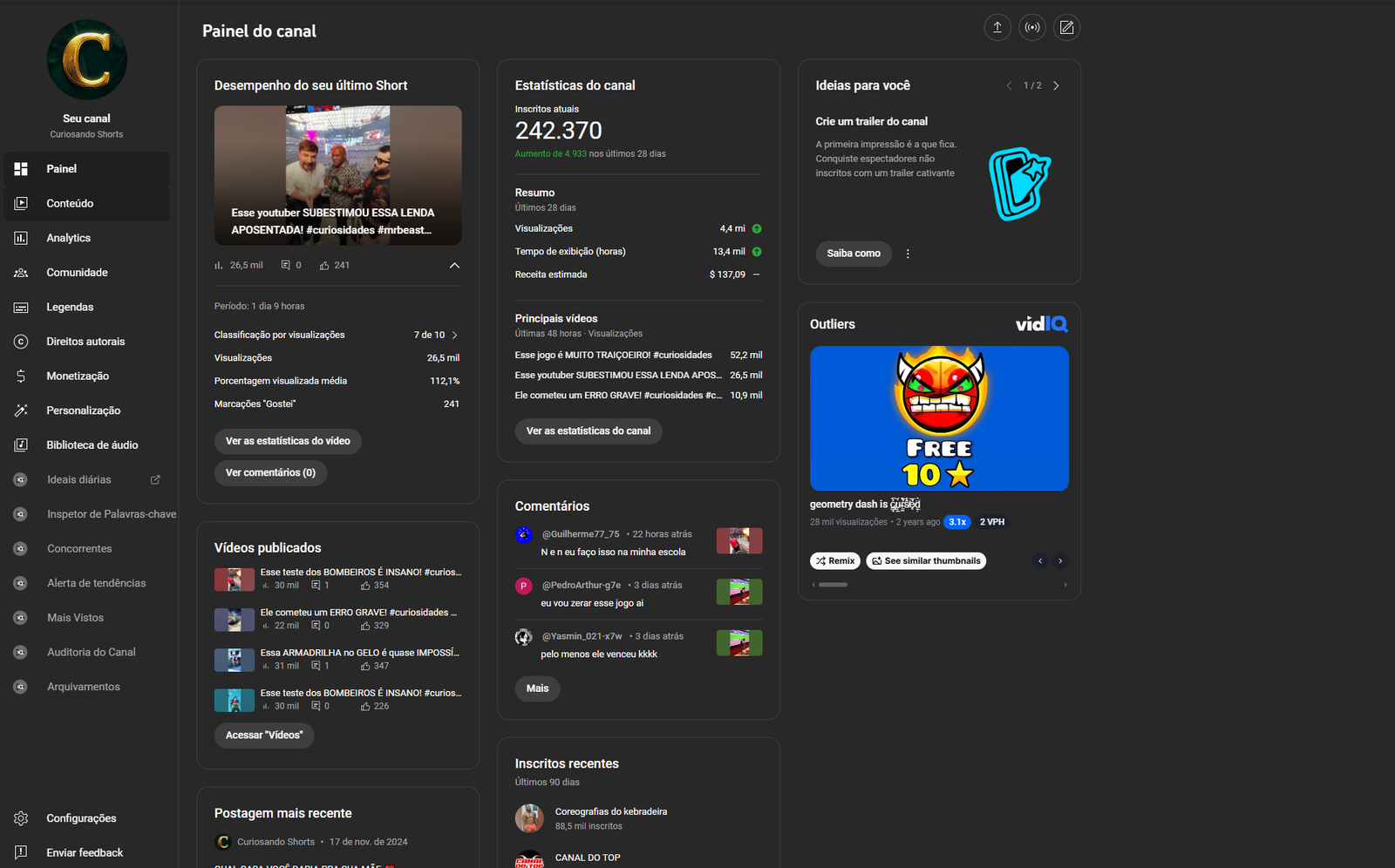The height and width of the screenshot is (868, 1395).
Task: Click Aumento de 4.933 subscriber growth text
Action: (x=551, y=154)
